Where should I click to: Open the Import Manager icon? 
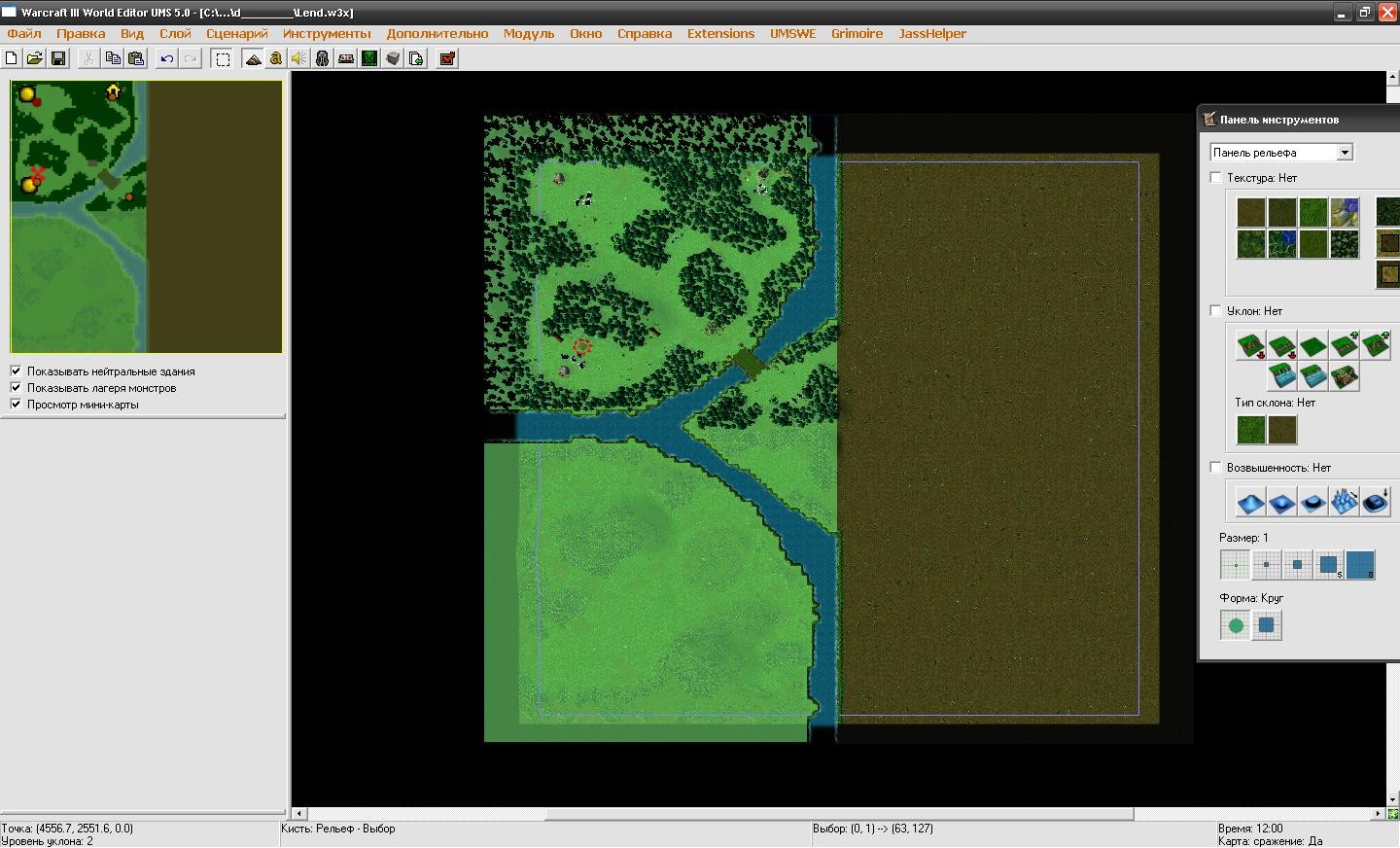point(416,58)
